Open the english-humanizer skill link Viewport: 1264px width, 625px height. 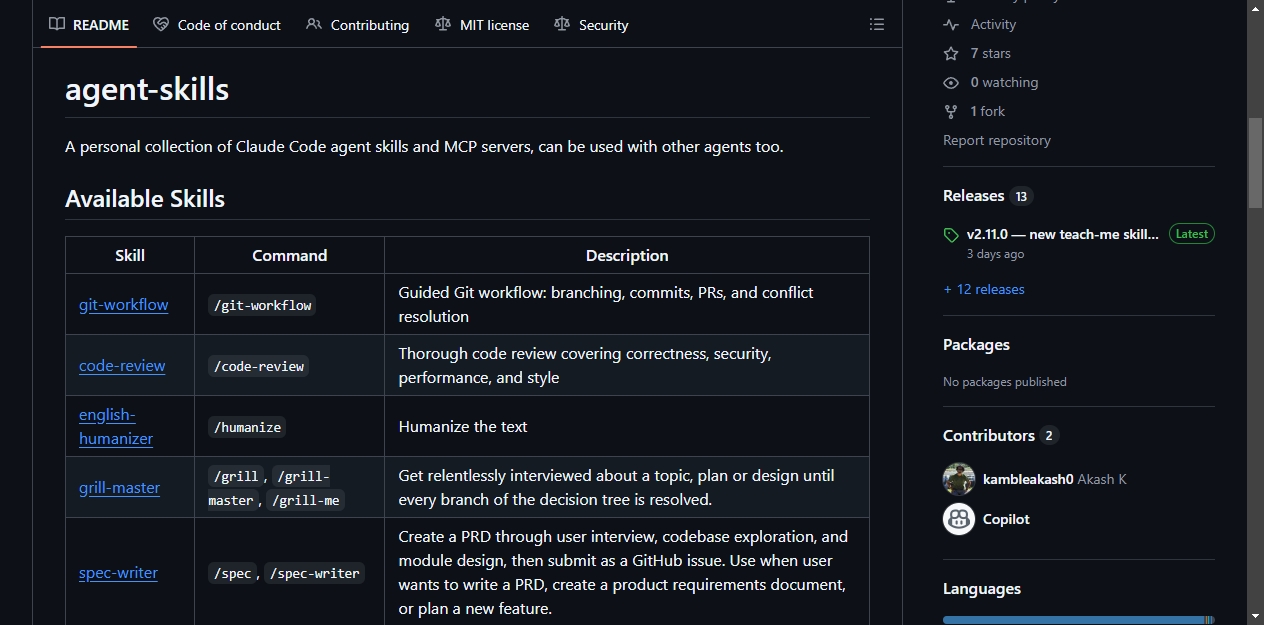point(116,426)
